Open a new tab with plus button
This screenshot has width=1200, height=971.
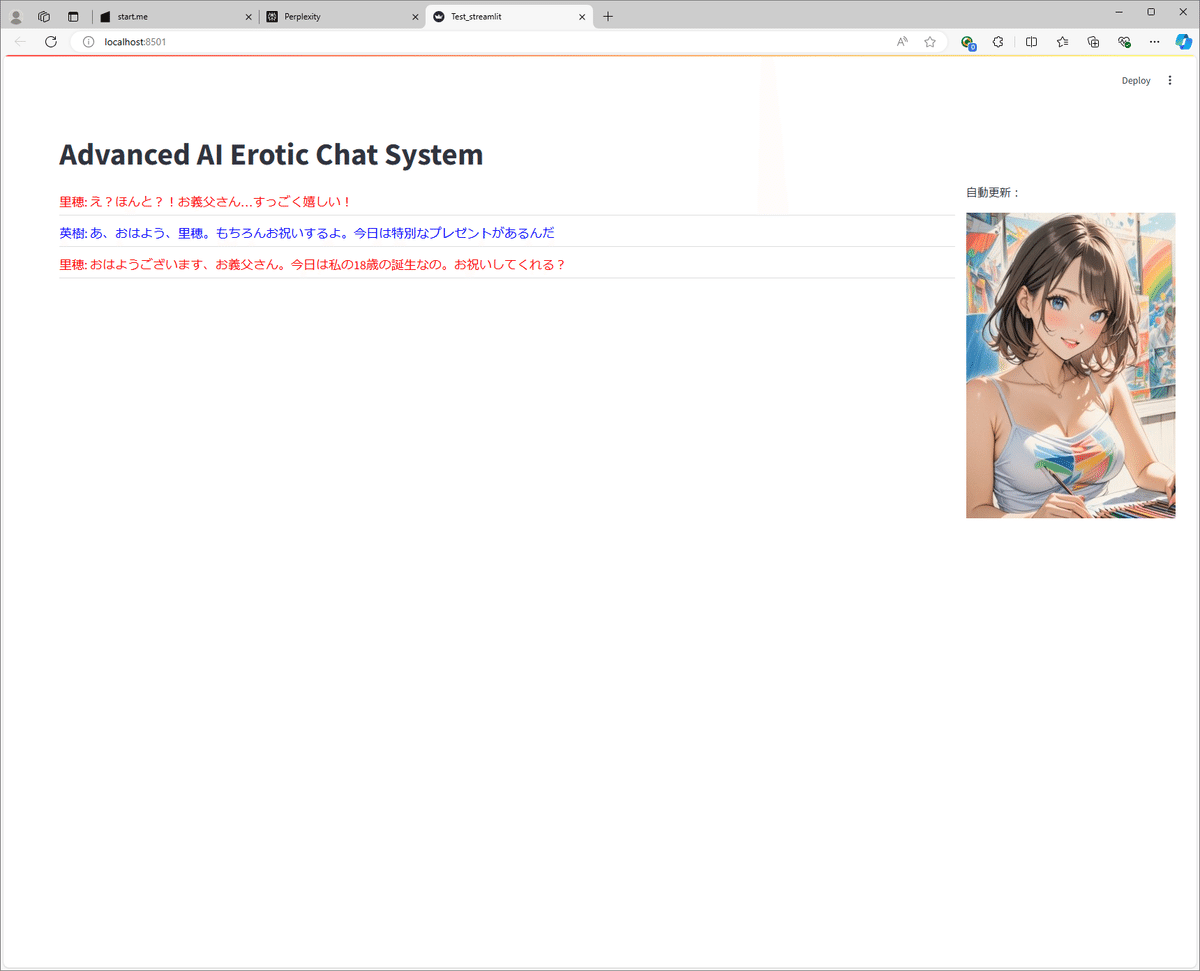[608, 16]
